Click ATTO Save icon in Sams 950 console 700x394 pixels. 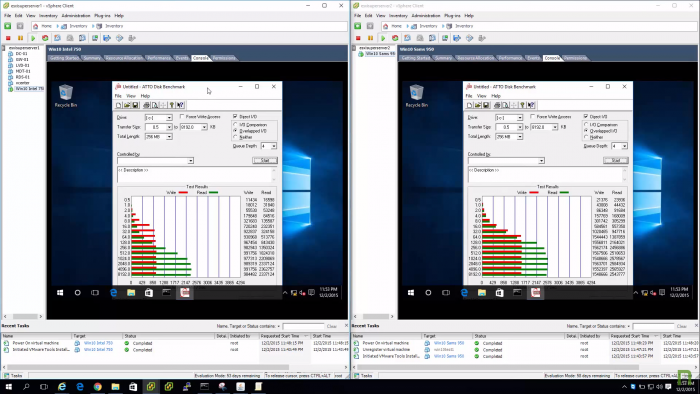coord(486,105)
